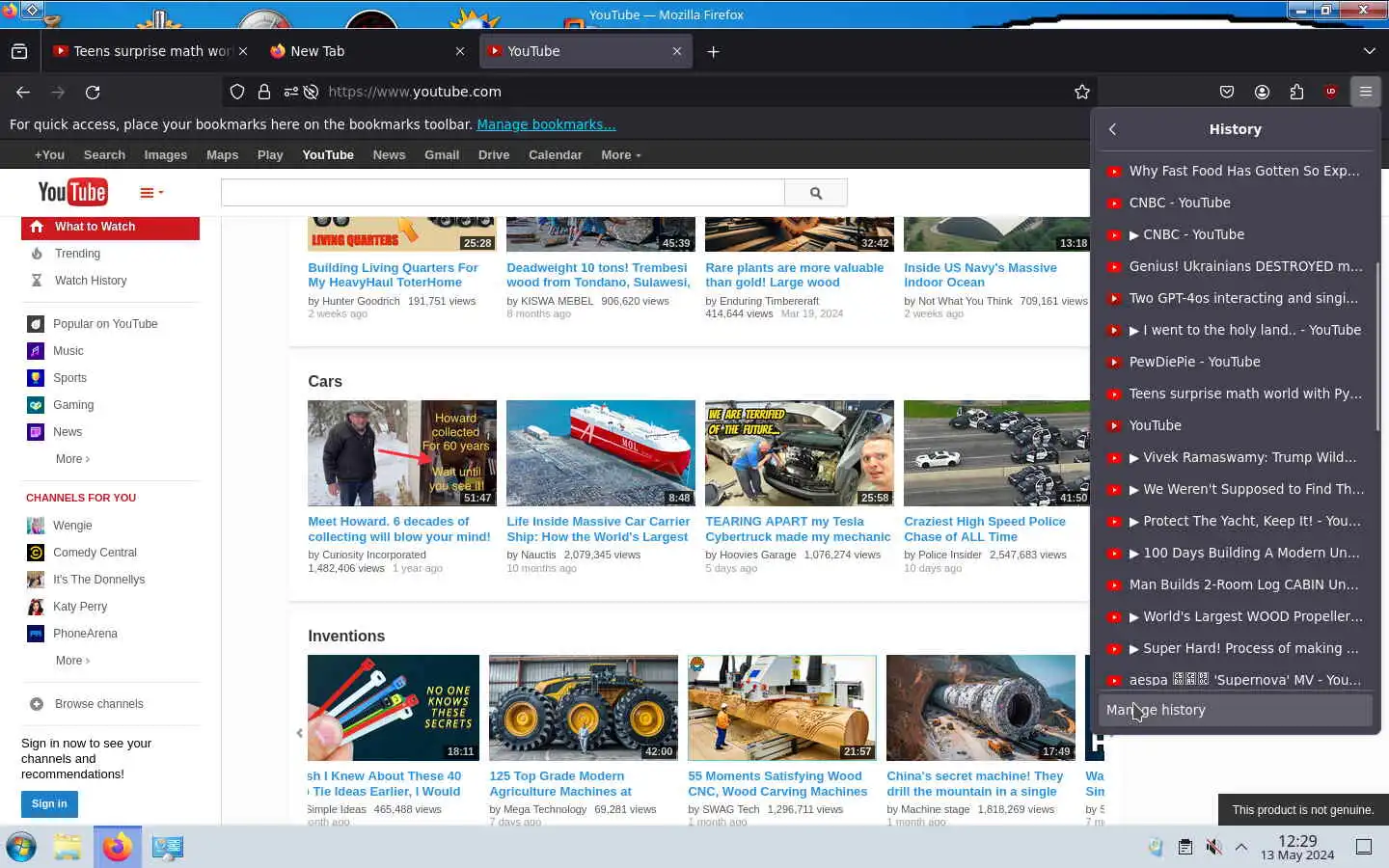Viewport: 1389px width, 868px height.
Task: Click the YouTube search magnifier button
Action: tap(816, 193)
